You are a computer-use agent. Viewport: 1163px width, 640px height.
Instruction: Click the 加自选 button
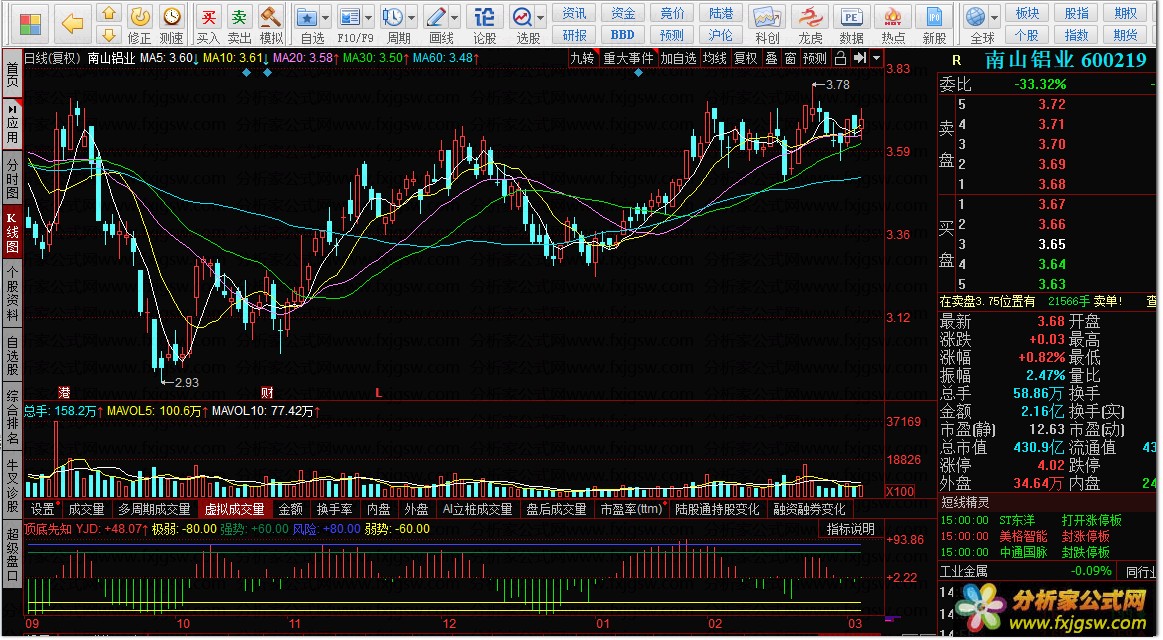(678, 58)
